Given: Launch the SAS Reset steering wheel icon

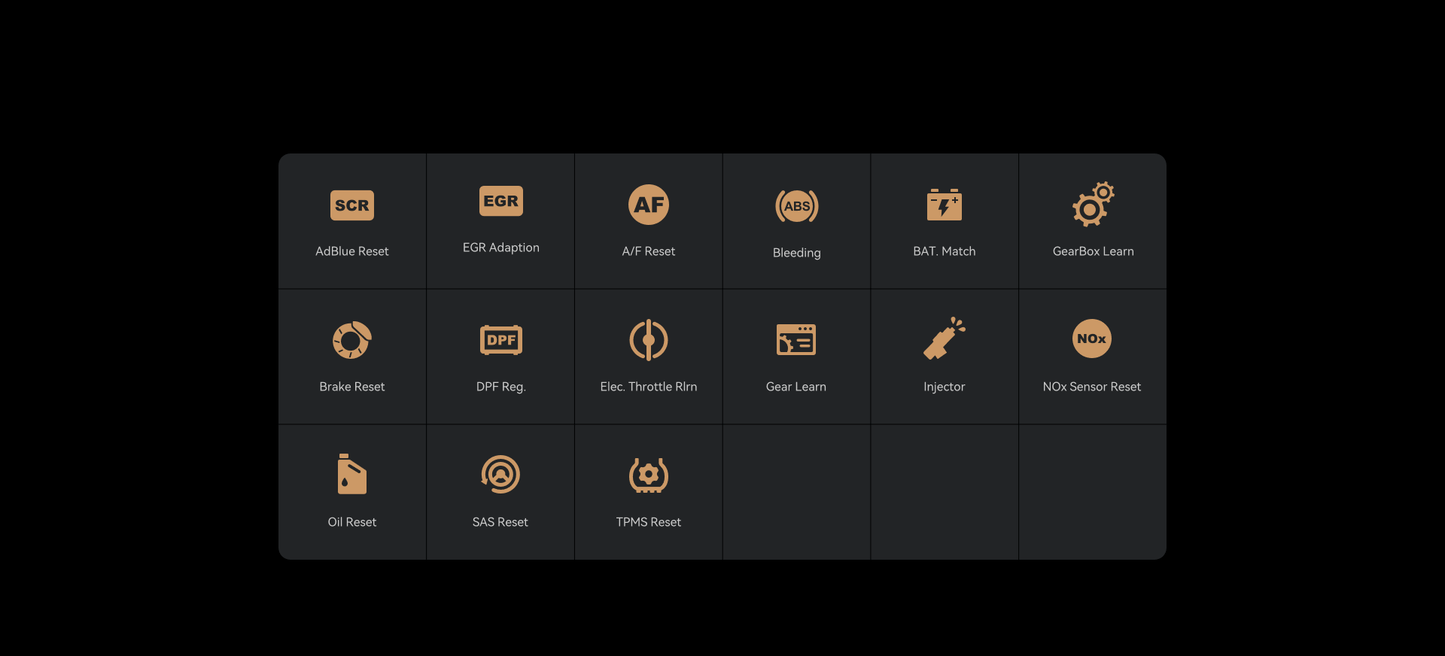Looking at the screenshot, I should 500,475.
